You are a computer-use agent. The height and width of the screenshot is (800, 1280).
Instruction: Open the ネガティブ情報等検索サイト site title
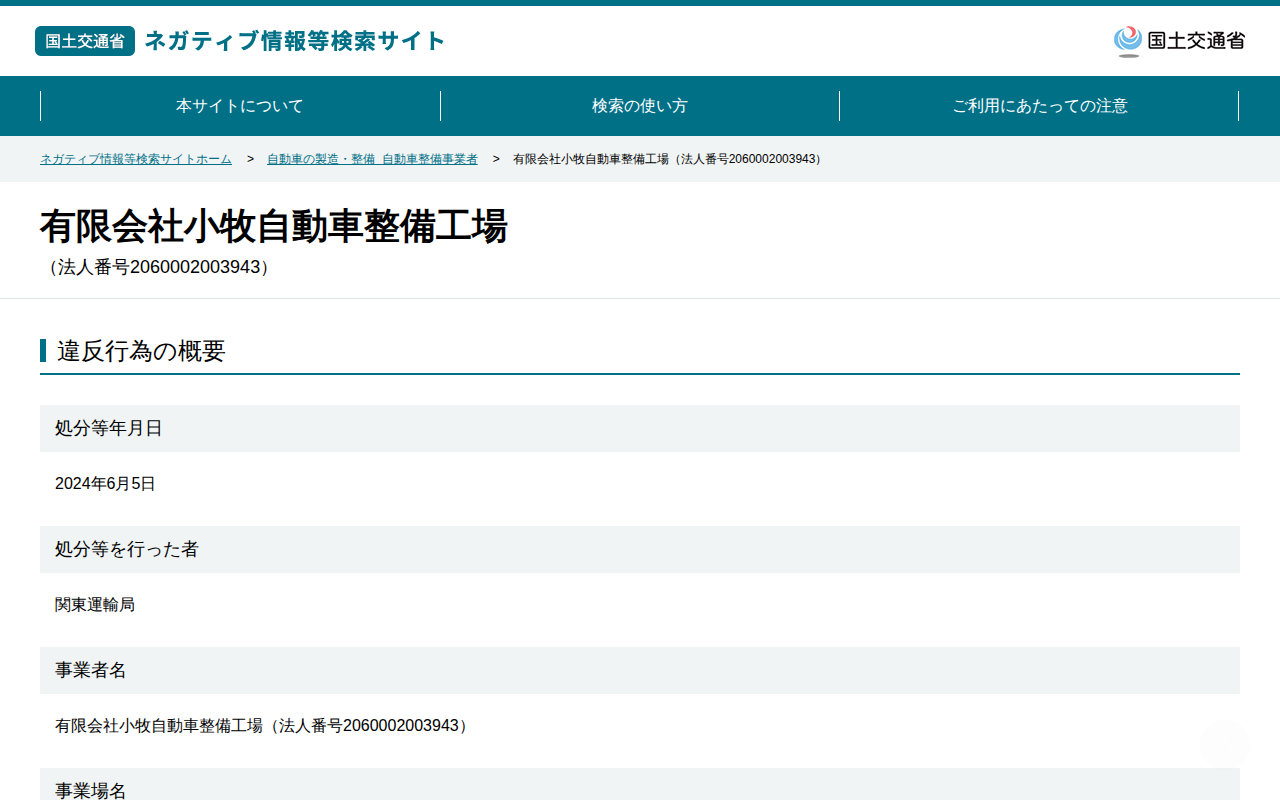tap(295, 41)
